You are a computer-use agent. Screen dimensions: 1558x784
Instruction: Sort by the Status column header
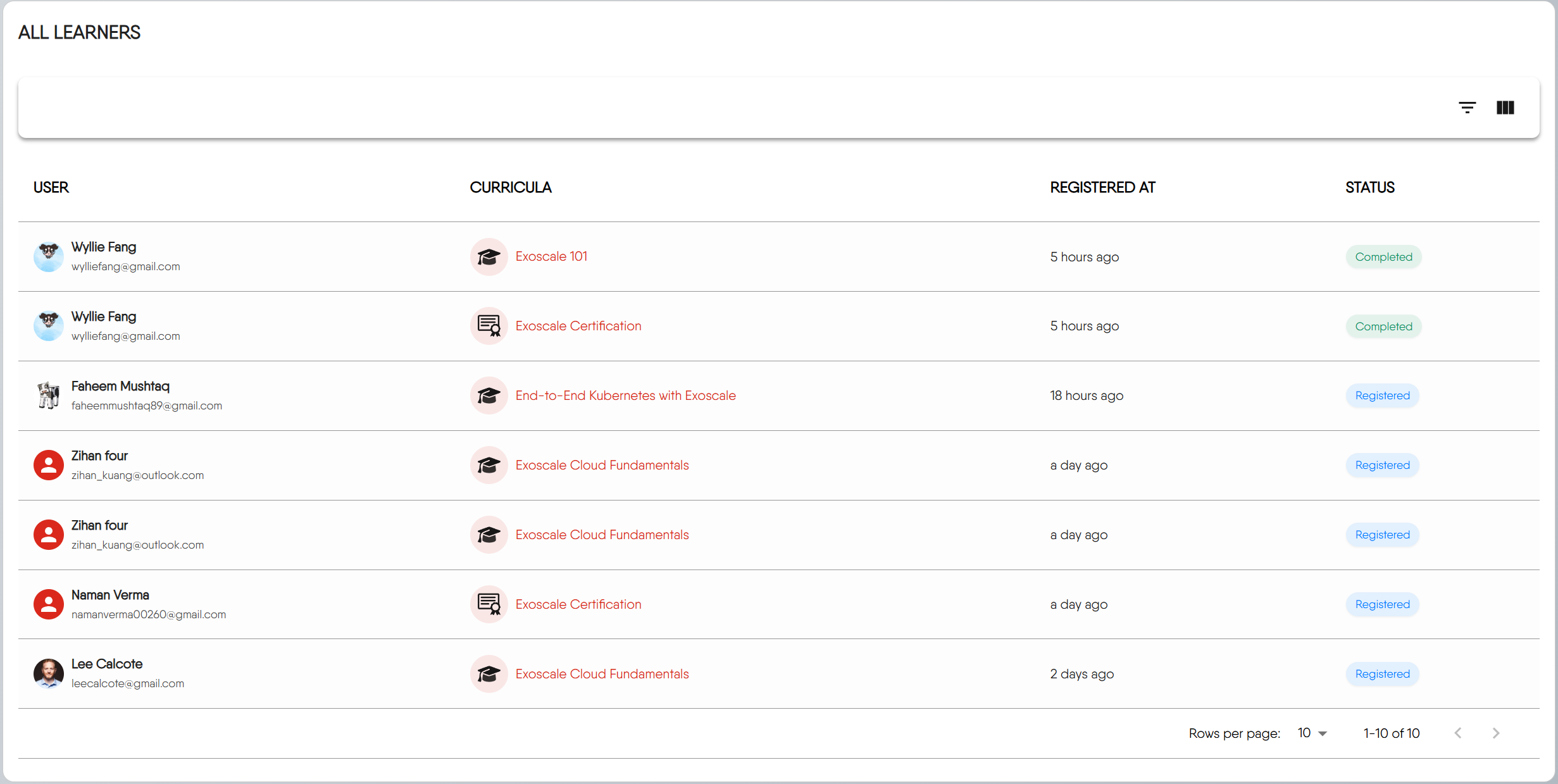pos(1369,187)
